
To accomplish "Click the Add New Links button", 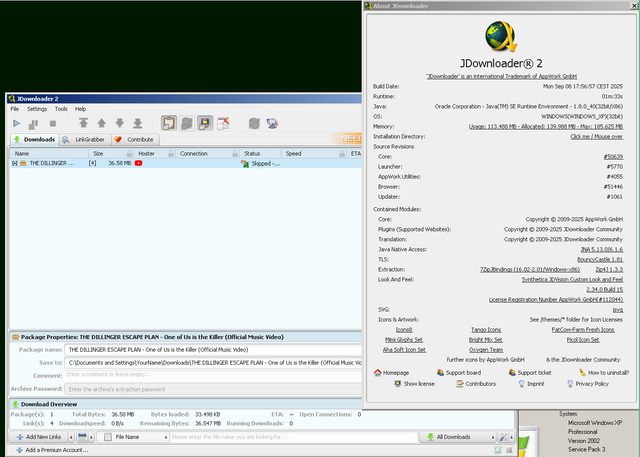I will (x=41, y=437).
